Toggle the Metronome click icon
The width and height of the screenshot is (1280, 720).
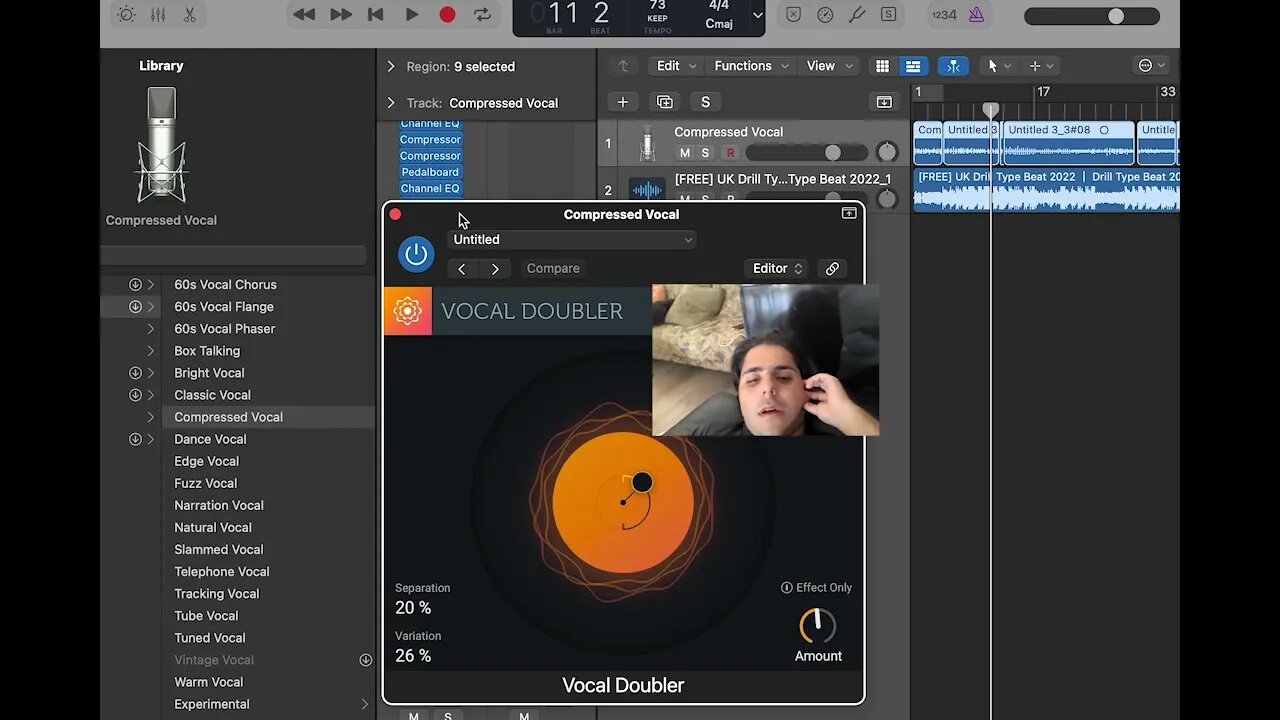977,15
